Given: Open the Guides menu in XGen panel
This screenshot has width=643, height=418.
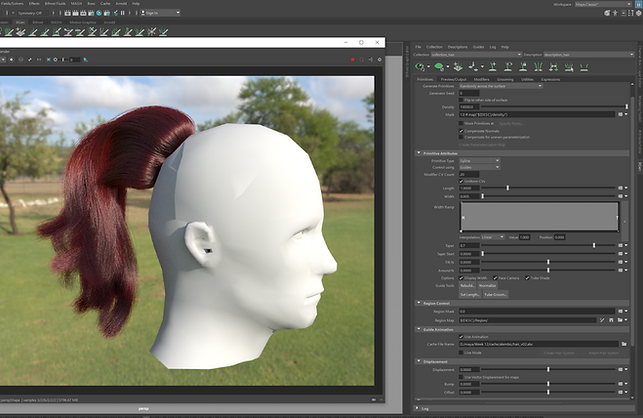Looking at the screenshot, I should [x=479, y=47].
